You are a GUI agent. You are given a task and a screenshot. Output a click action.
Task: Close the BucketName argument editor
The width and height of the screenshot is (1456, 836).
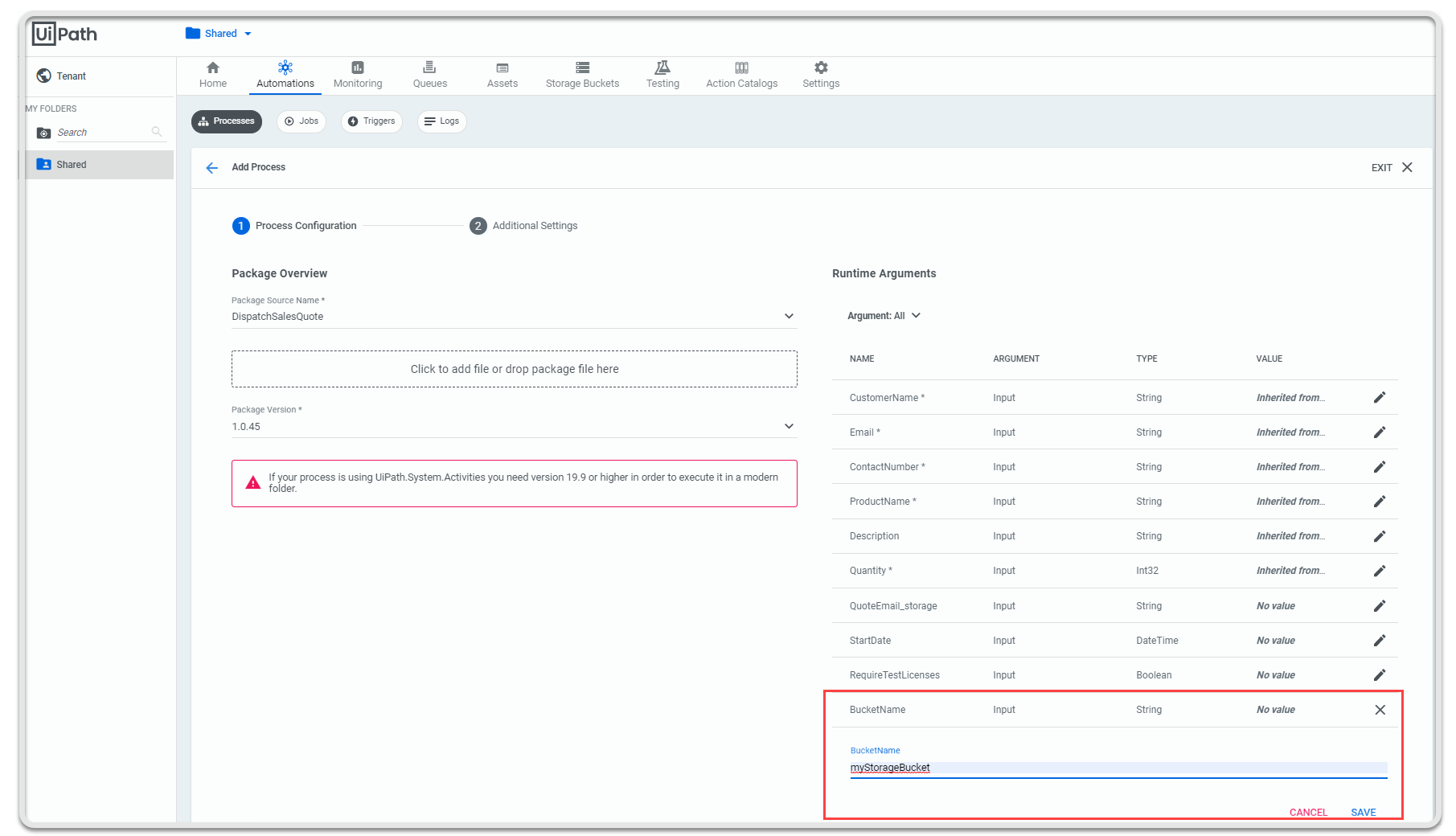[1380, 710]
